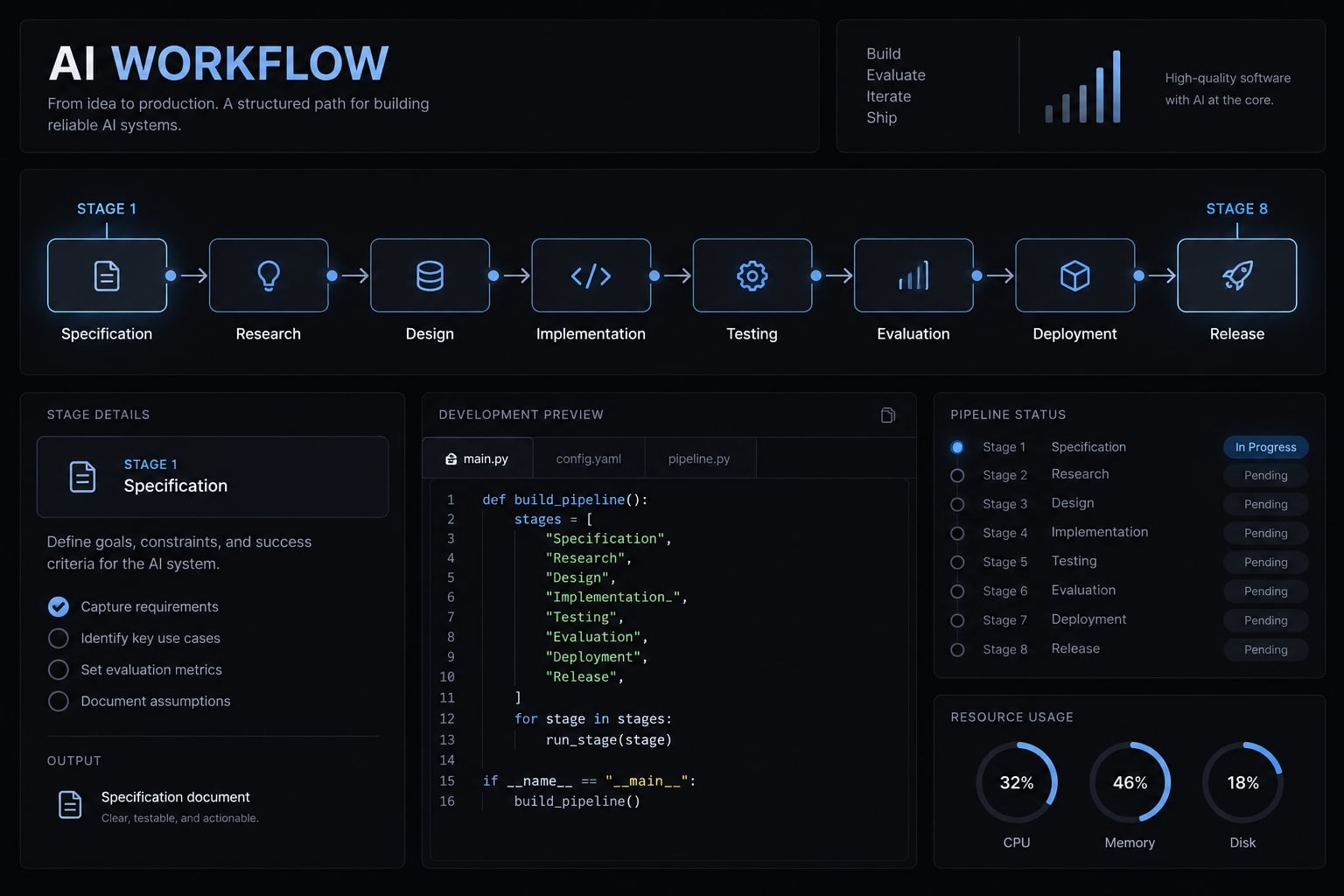Select the Deployment stage cube icon
Screen dimensions: 1344x896
[1074, 276]
